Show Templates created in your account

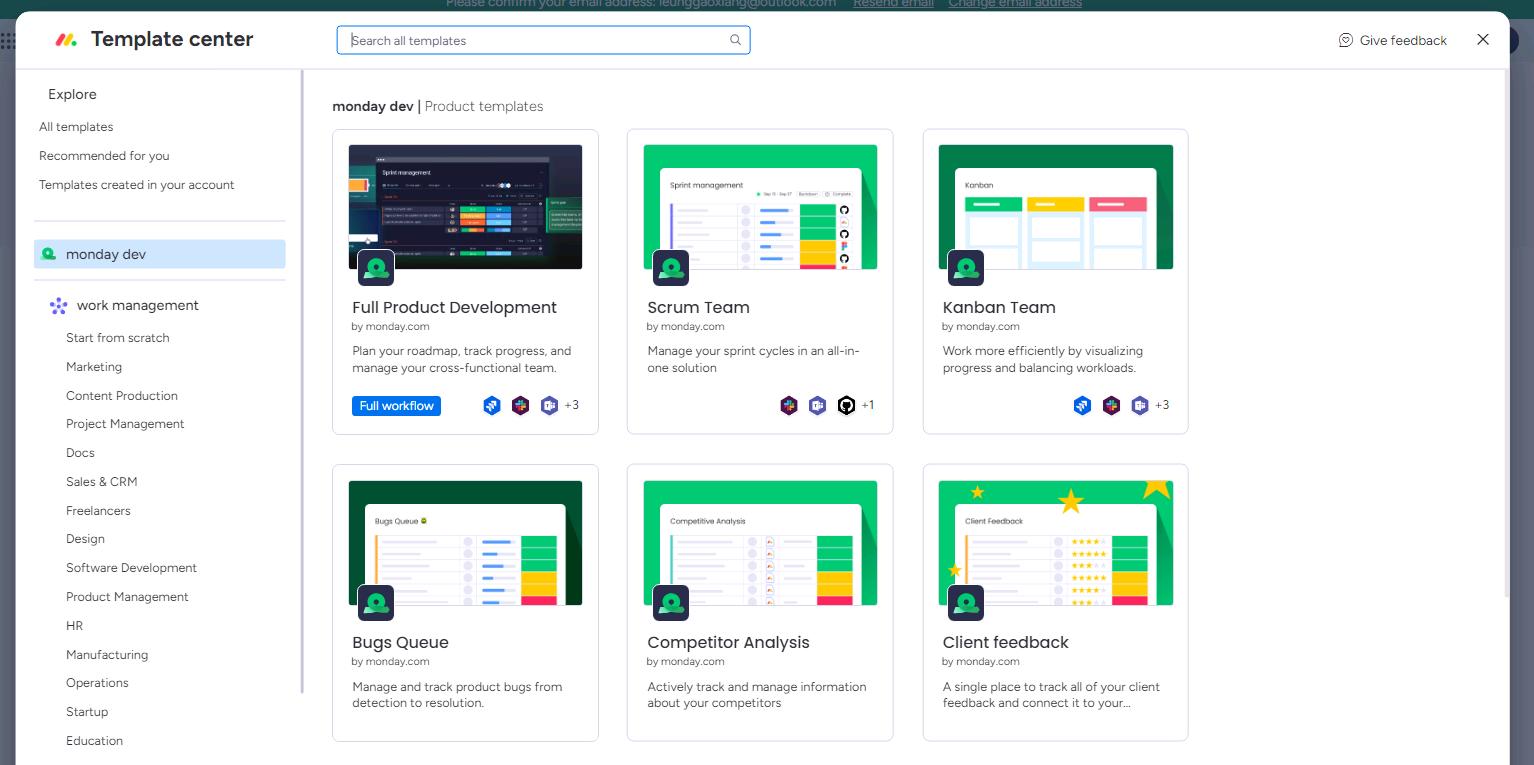137,185
